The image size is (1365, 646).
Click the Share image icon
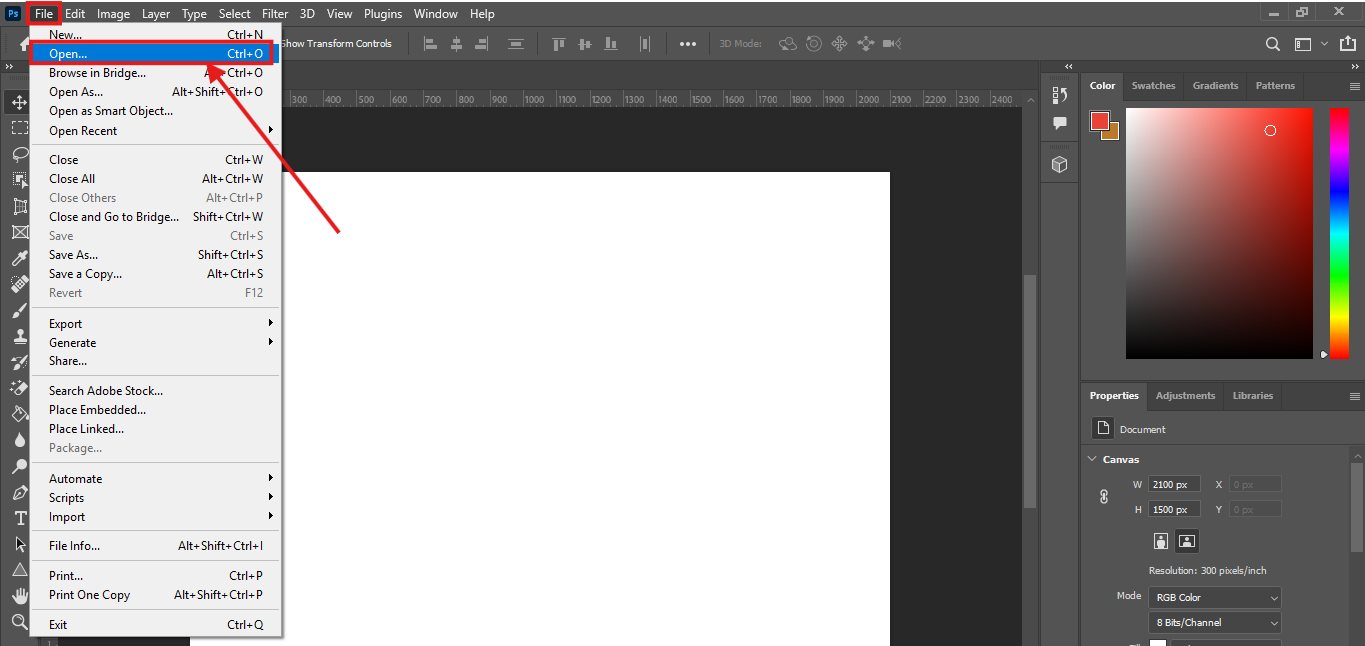1350,44
